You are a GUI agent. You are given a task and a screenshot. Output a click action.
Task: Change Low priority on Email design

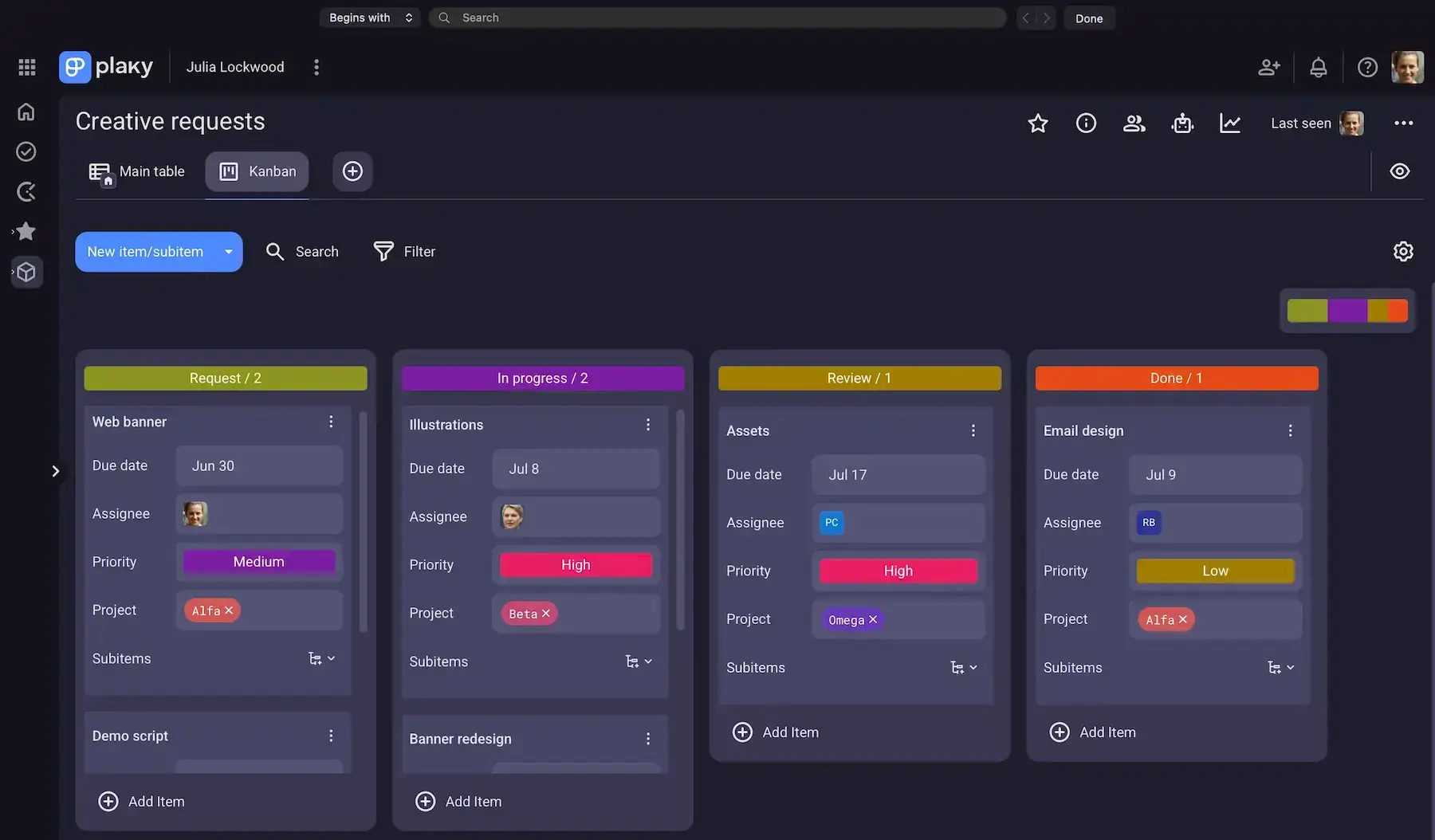[1215, 571]
